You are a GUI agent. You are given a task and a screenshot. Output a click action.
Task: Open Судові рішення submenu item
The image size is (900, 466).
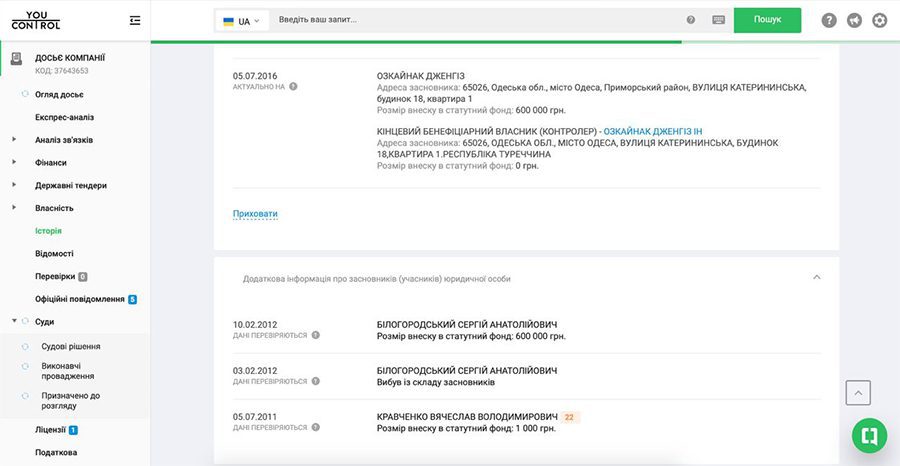click(71, 347)
